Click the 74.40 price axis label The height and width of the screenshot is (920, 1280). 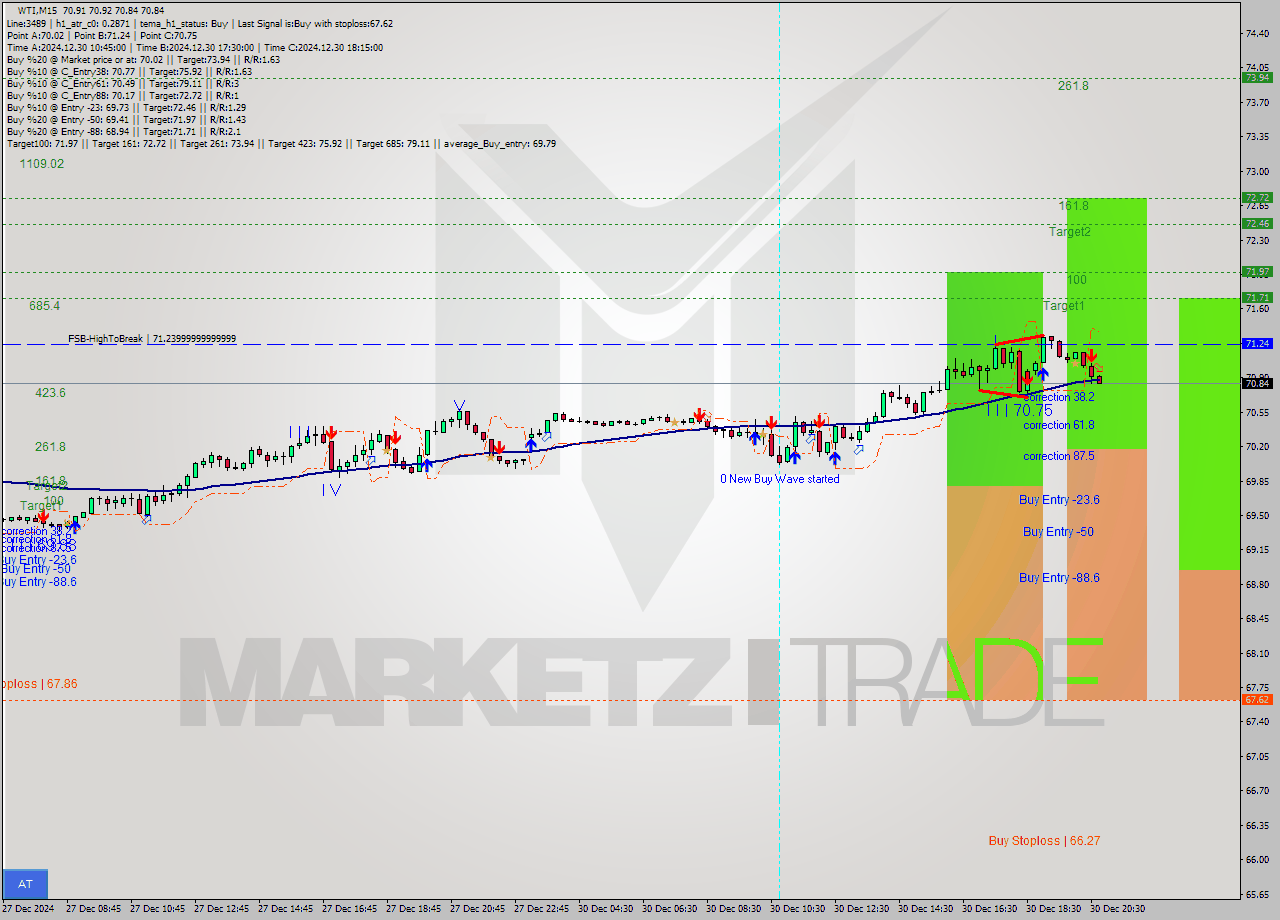click(x=1257, y=33)
